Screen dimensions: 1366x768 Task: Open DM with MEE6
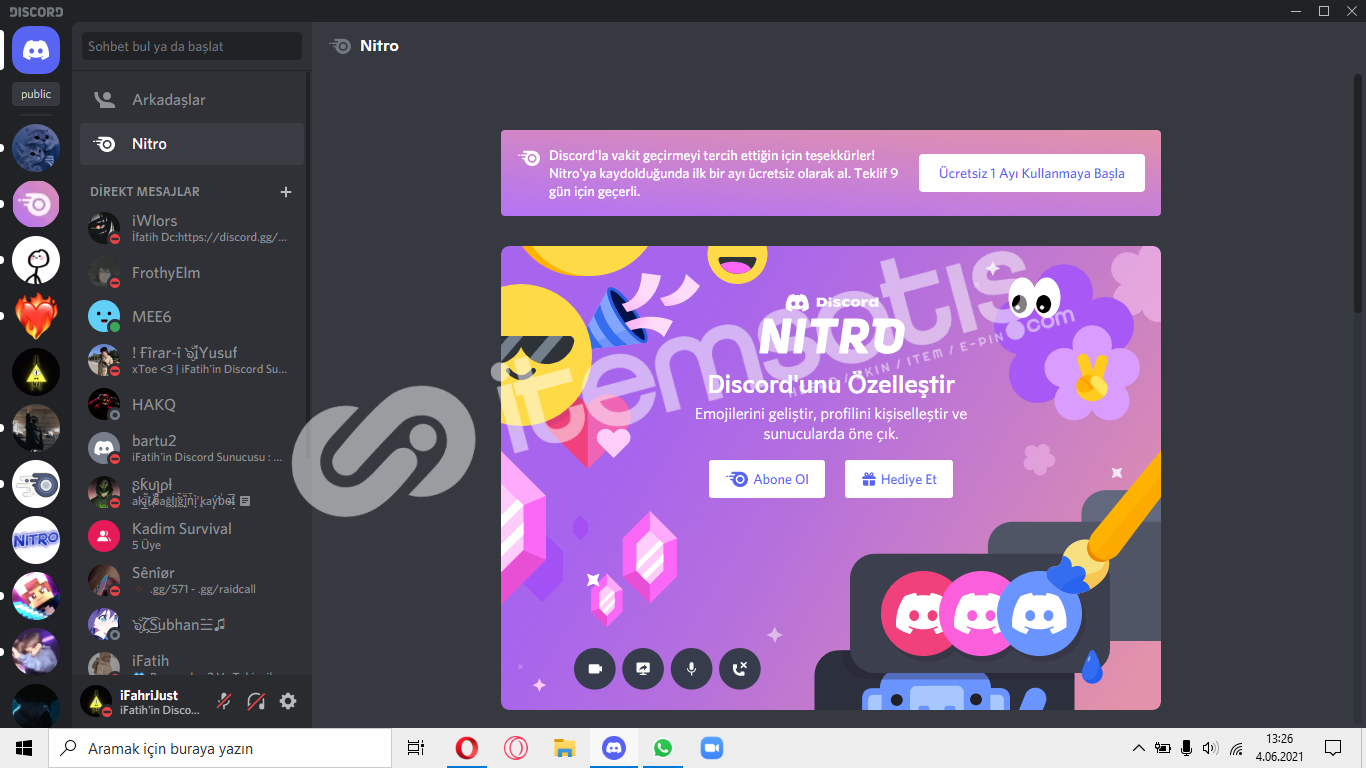coord(192,316)
